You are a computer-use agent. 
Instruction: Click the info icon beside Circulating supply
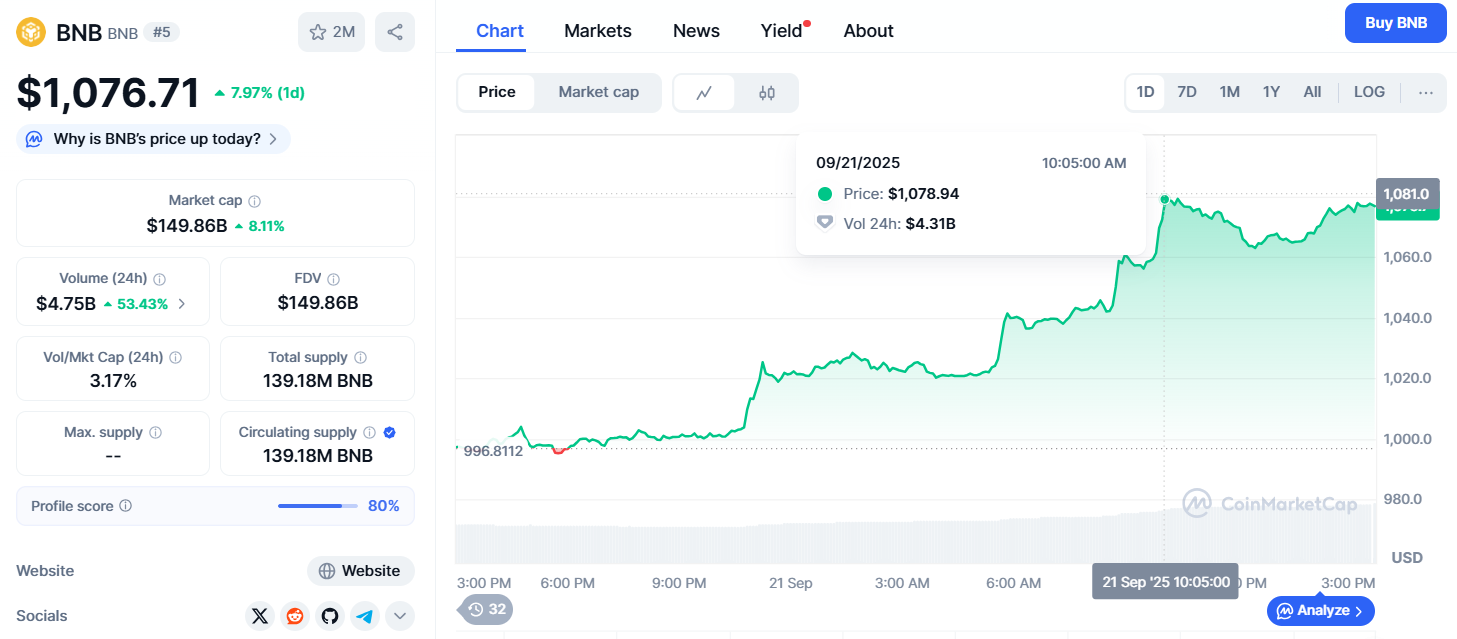pos(369,432)
